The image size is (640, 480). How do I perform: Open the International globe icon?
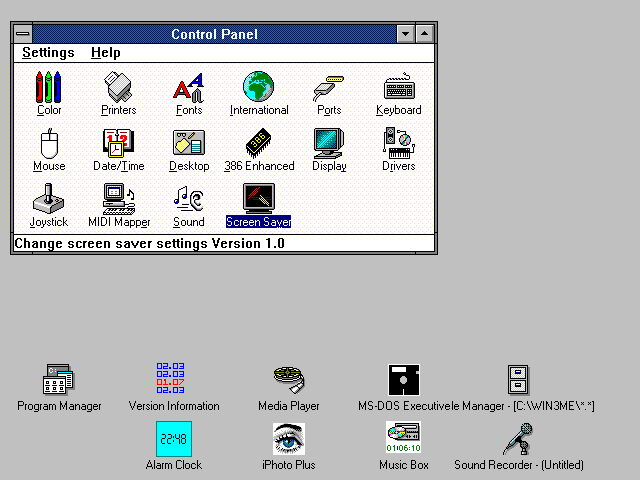[258, 87]
